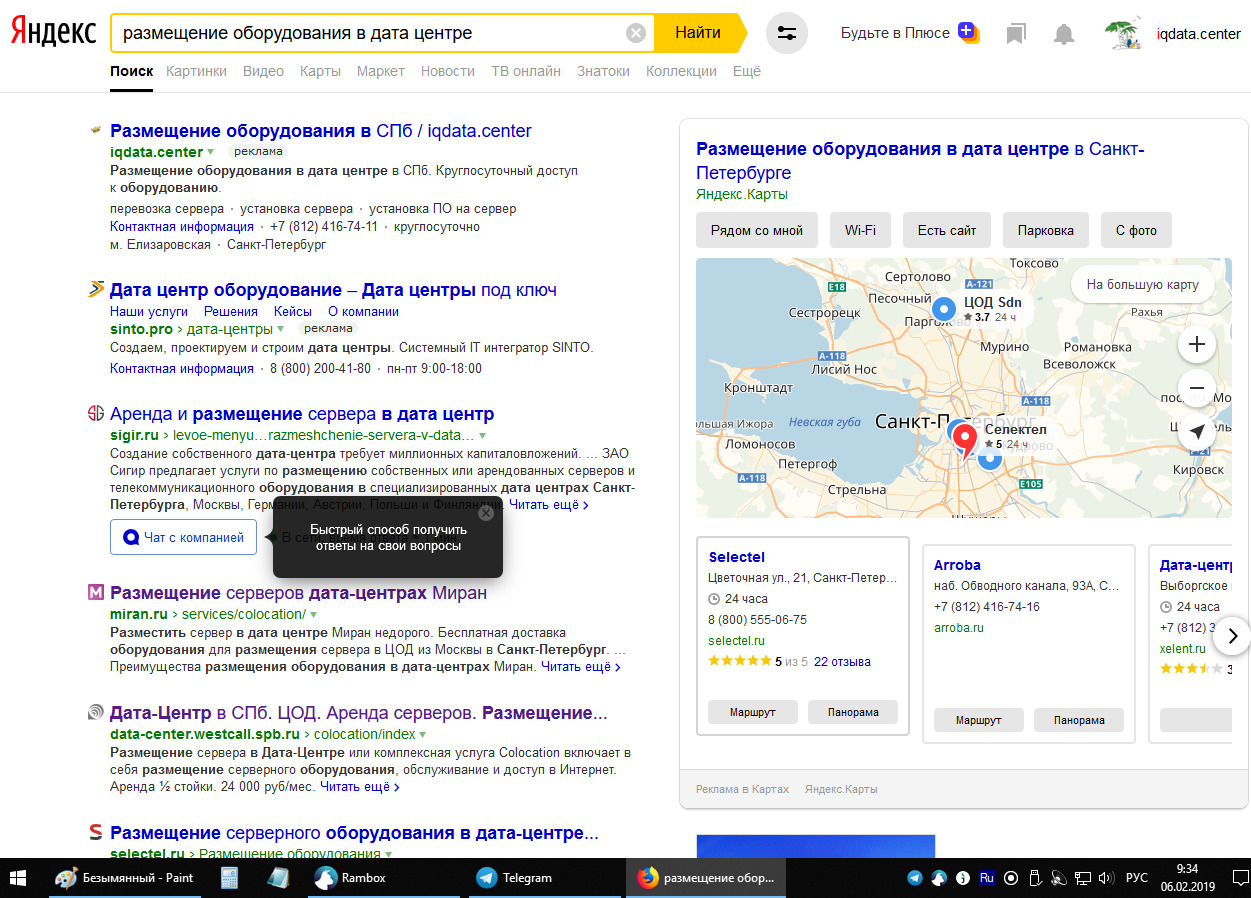Screen dimensions: 1251x898
Task: Toggle the 'Есть сайт' map filter
Action: 947,230
